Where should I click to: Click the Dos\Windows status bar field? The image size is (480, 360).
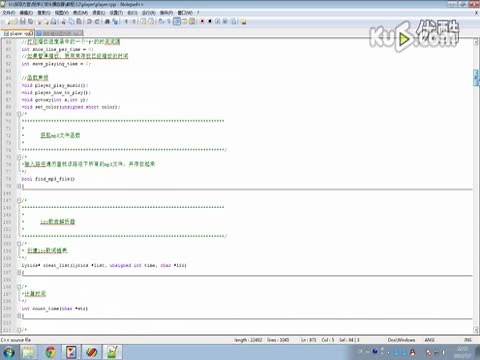click(x=401, y=340)
